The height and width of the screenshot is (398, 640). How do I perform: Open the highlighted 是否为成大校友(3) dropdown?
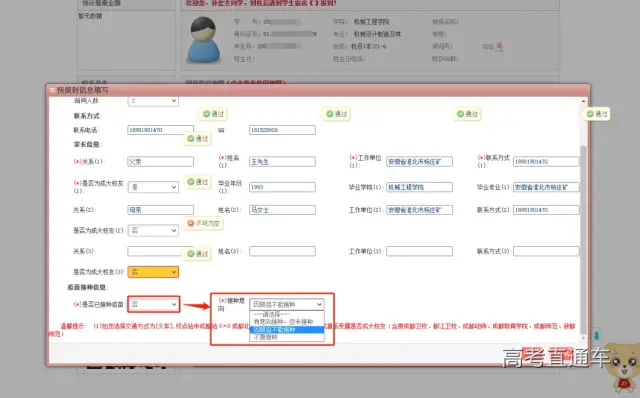pyautogui.click(x=153, y=272)
